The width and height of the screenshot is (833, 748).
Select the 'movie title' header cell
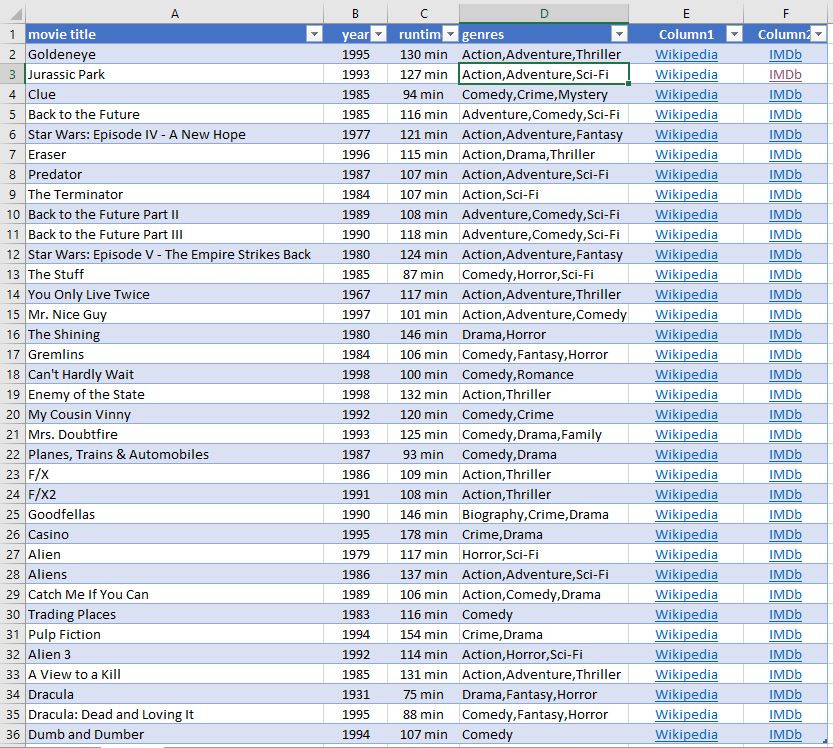(x=174, y=35)
